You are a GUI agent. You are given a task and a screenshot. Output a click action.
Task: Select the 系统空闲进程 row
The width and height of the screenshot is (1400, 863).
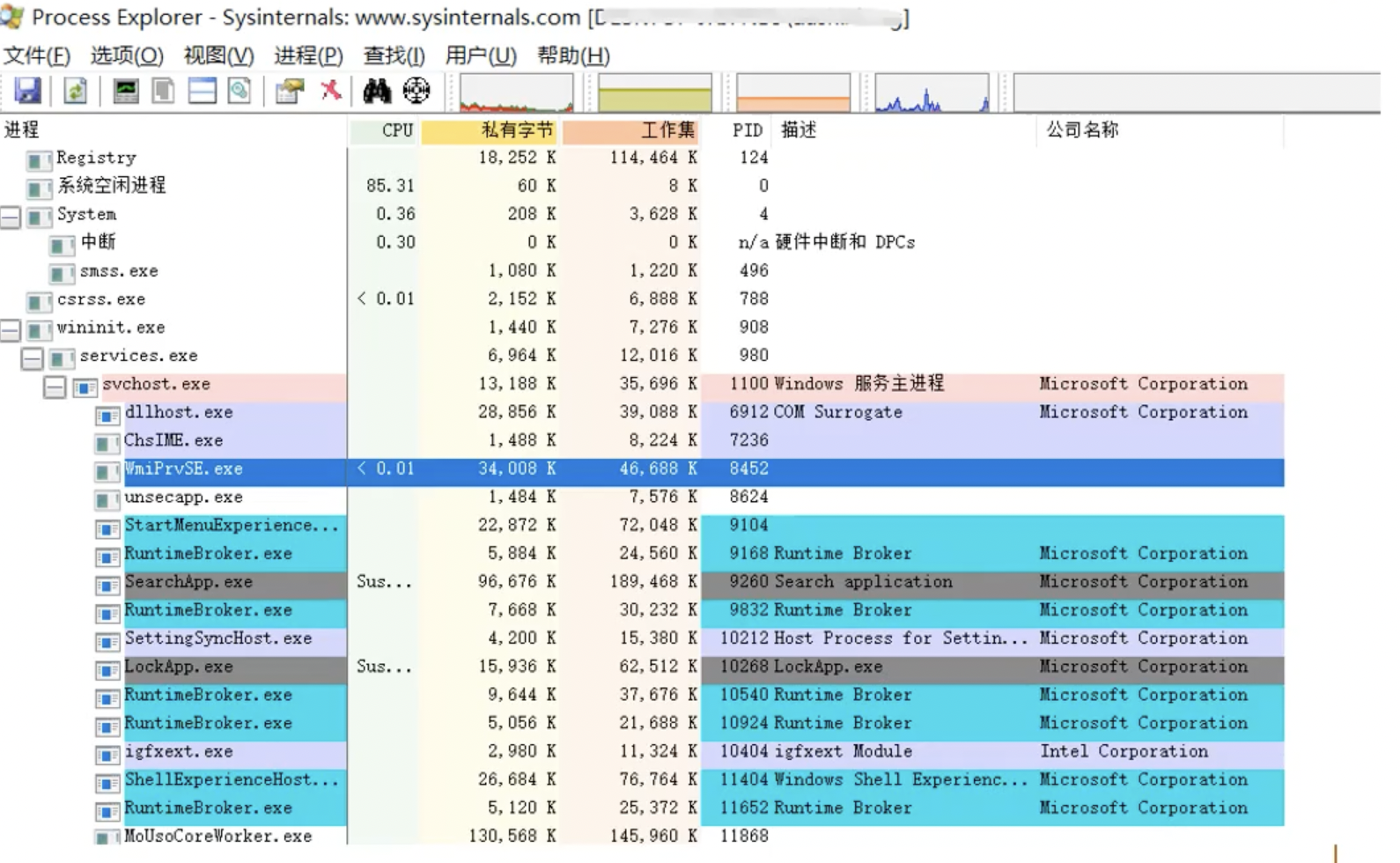click(x=642, y=186)
